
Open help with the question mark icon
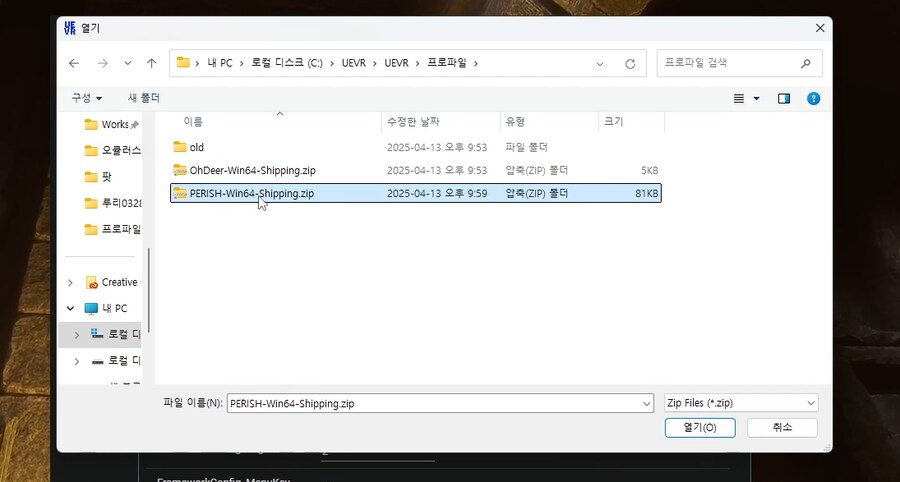coord(813,99)
